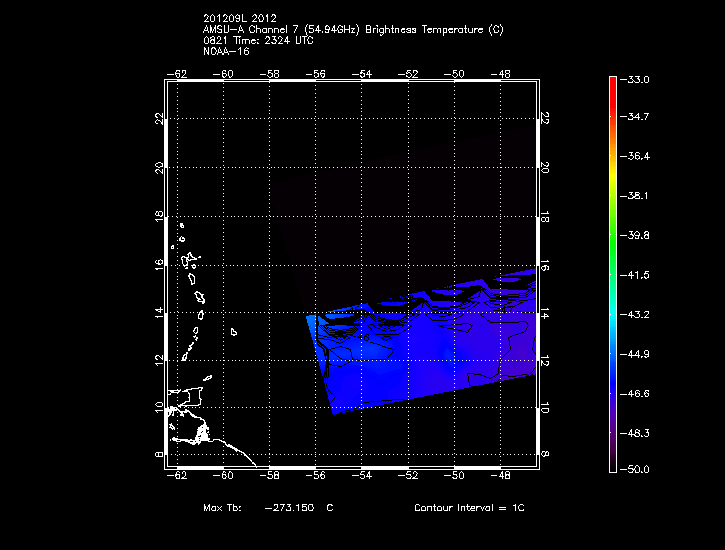Click the '-46' contour label inside the blue swath
This screenshot has width=725, height=550.
(x=363, y=337)
